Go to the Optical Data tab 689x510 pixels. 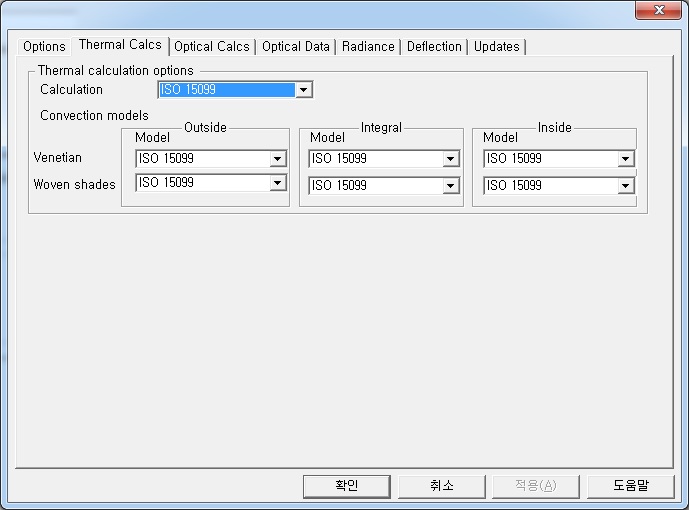click(296, 46)
